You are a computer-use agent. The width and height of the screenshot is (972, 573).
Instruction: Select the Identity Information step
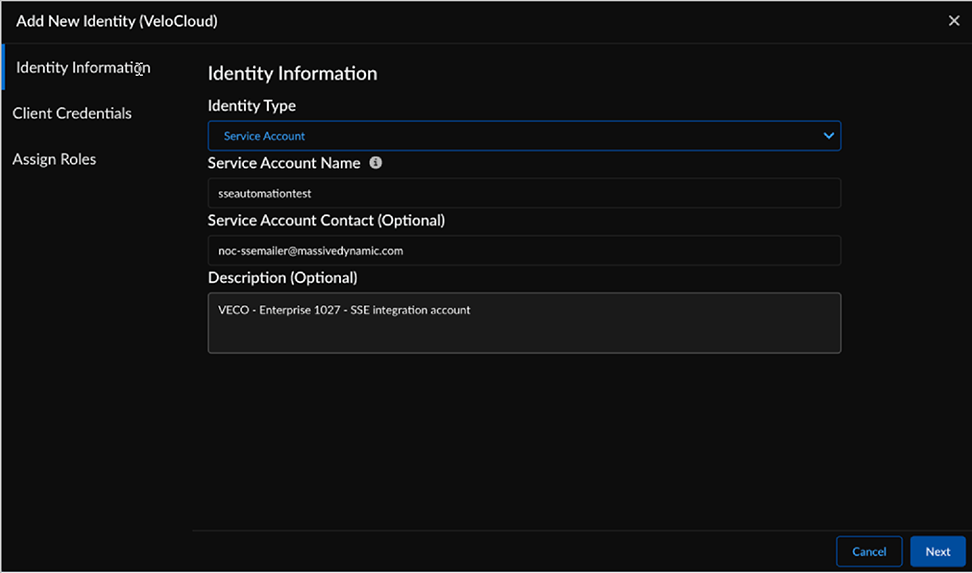pyautogui.click(x=83, y=68)
